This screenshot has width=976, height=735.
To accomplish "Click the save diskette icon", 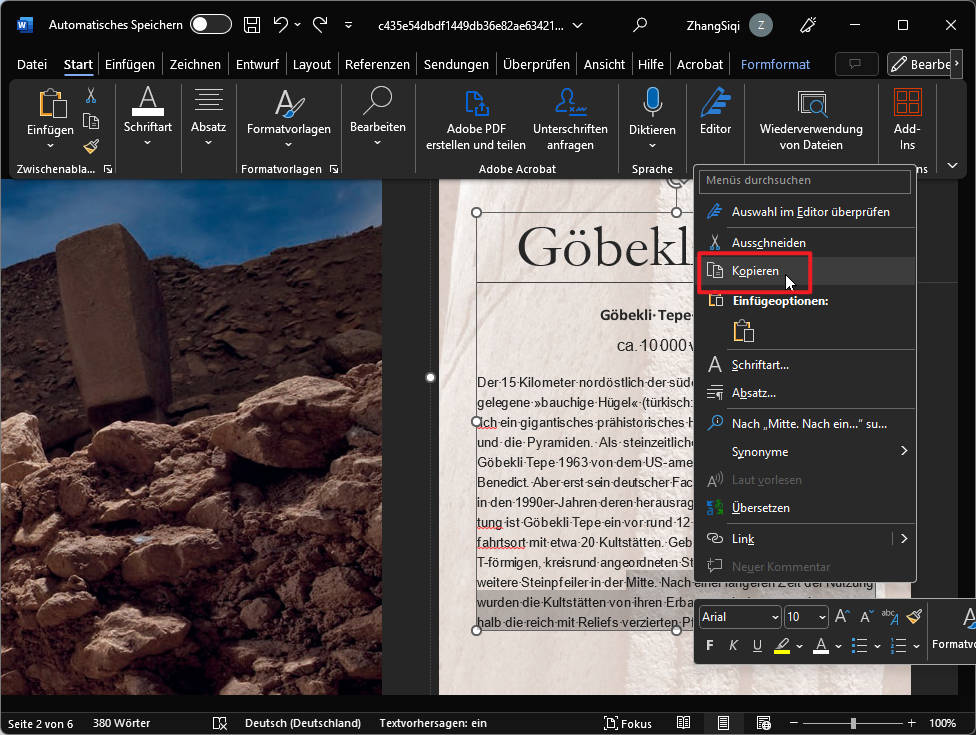I will 251,25.
